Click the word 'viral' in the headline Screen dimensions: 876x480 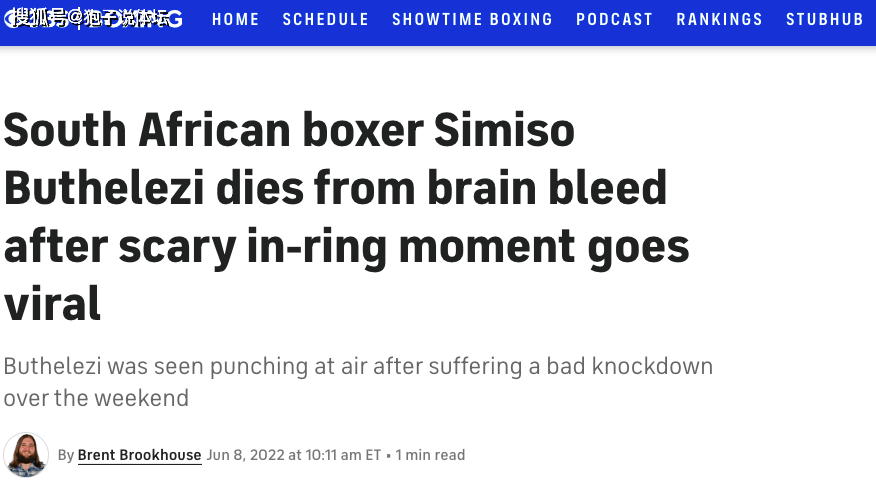pos(52,303)
